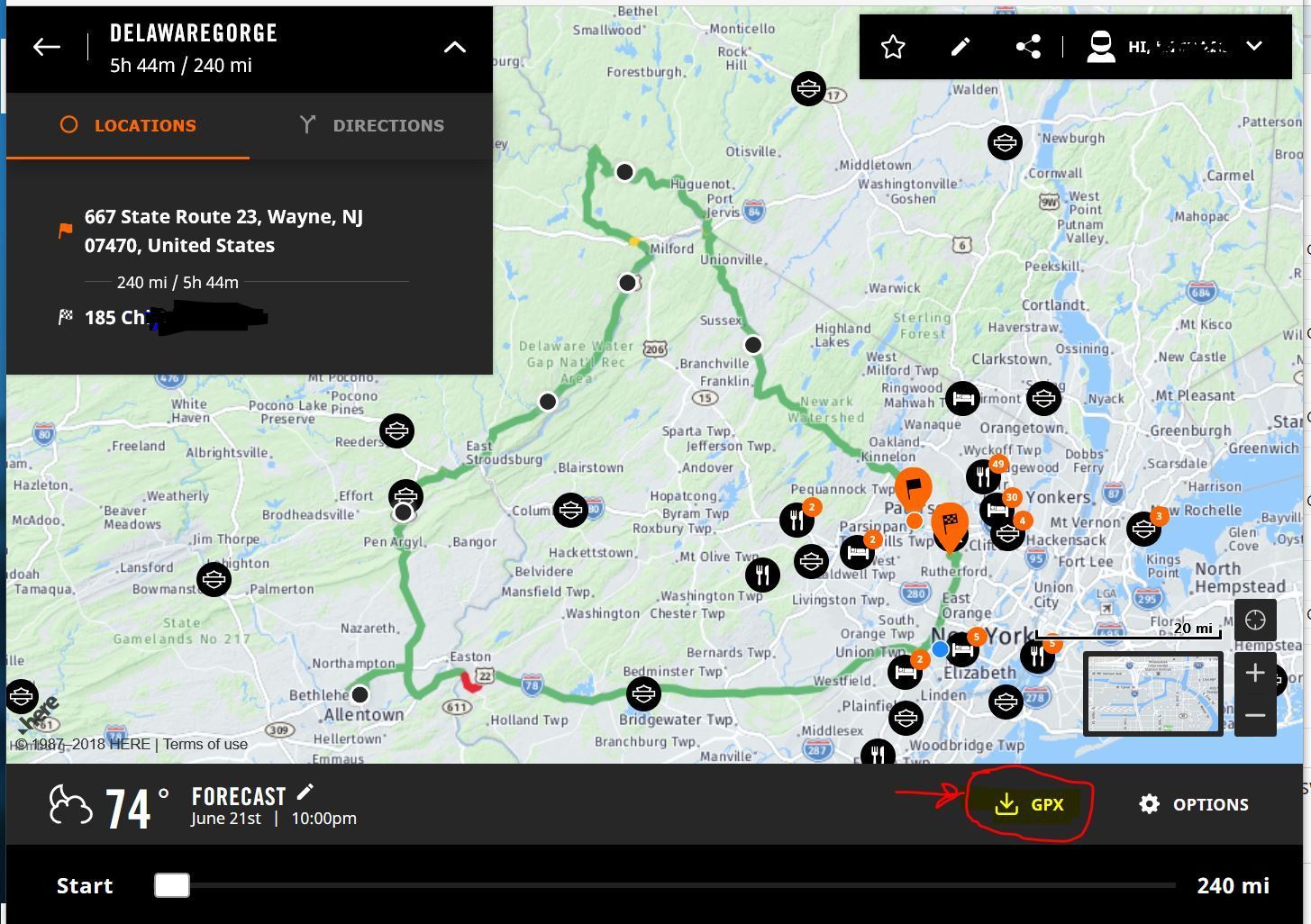Open the user account dropdown arrow
This screenshot has height=924, width=1311.
1254,46
